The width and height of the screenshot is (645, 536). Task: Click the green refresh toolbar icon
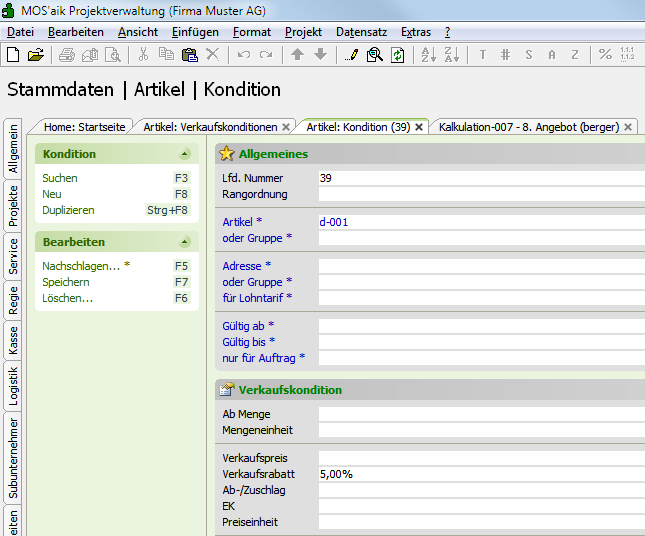point(397,54)
